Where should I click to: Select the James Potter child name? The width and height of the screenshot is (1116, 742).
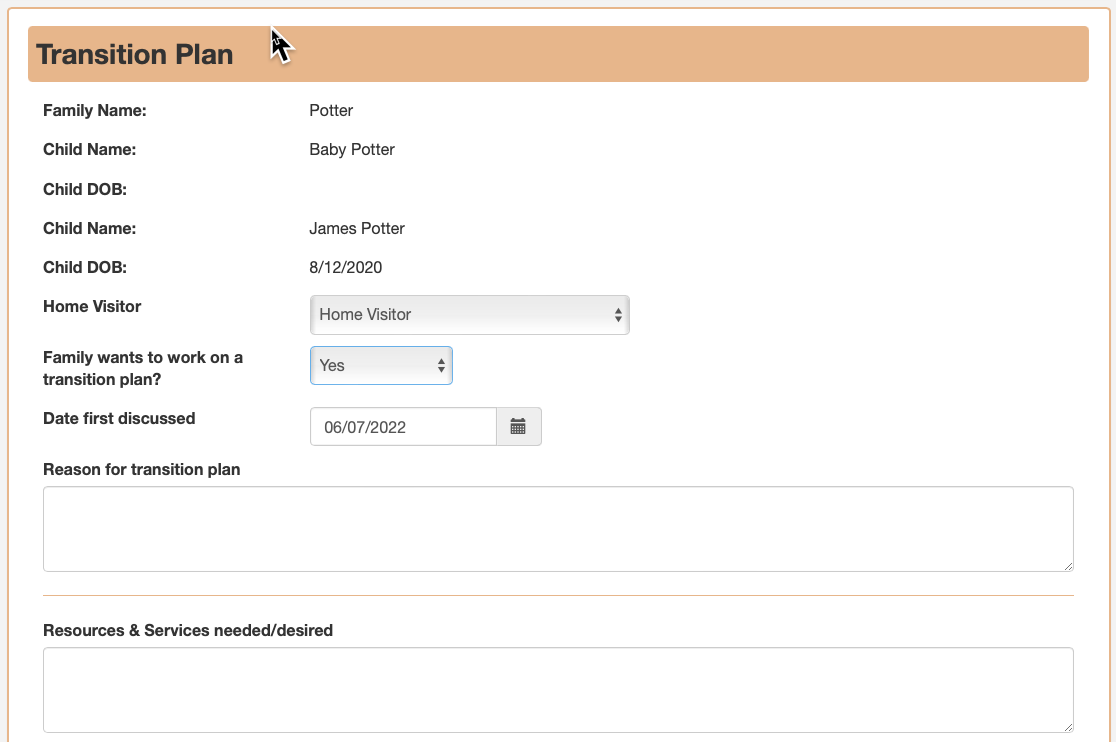click(x=357, y=228)
